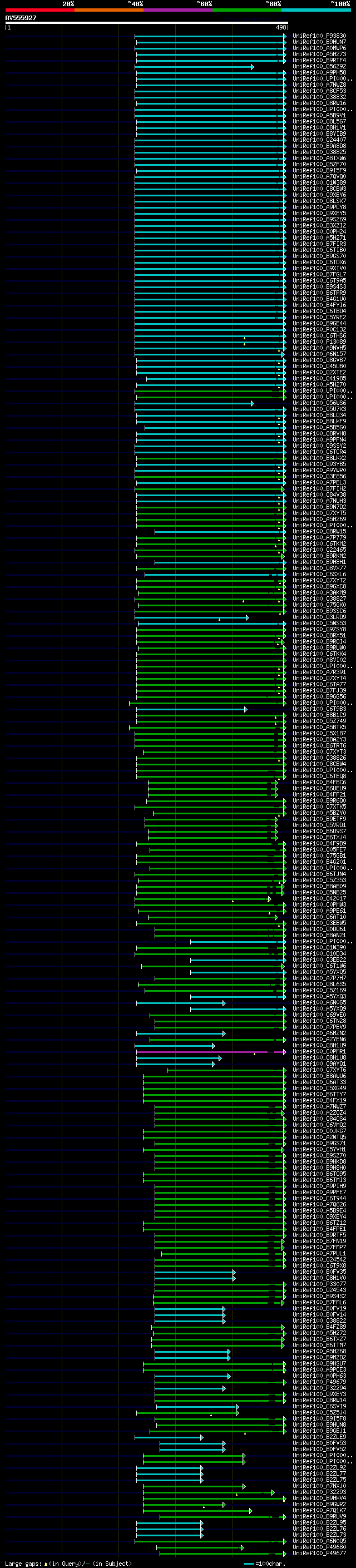The image size is (356, 1568).
Task: Select label UniRef100_B9GEJ1
Action: click(319, 1431)
